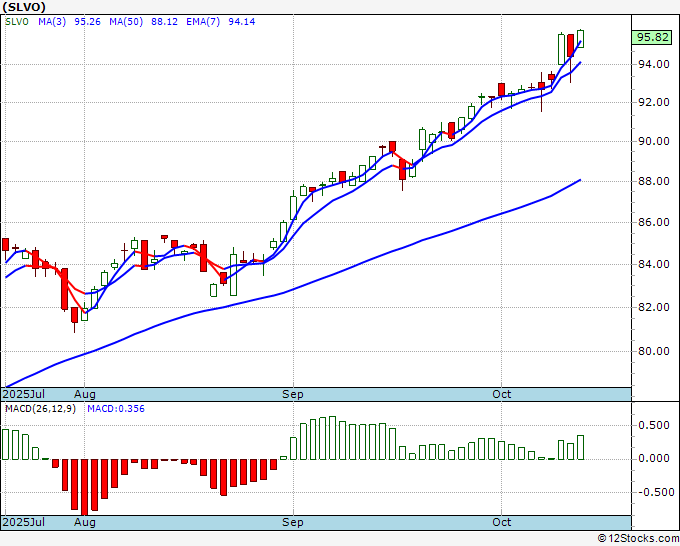Click the Aug label on price chart axis
Screen dimensions: 680x546
[85, 394]
